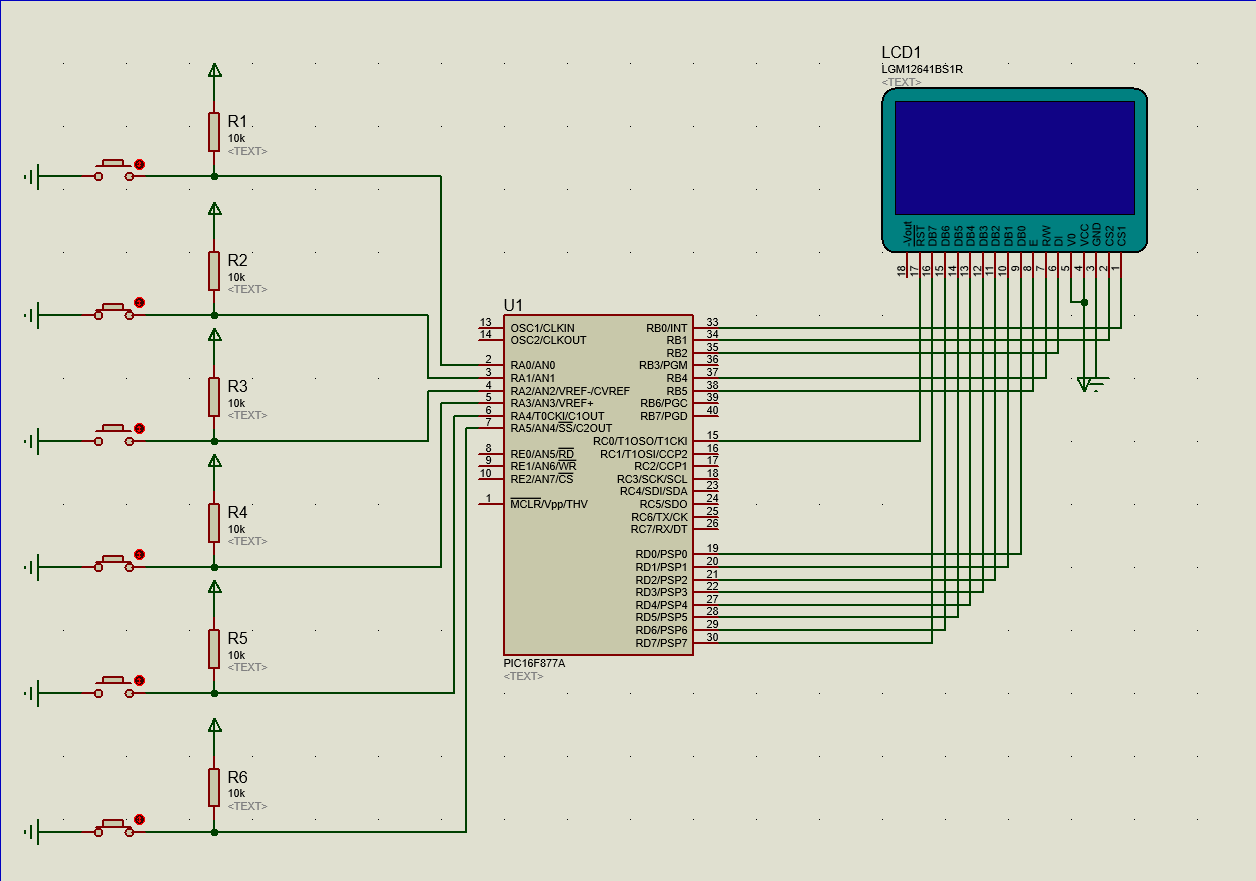Click the RA5/AN4/SS/C2OUT pin label
Viewport: 1256px width, 881px height.
[x=561, y=428]
